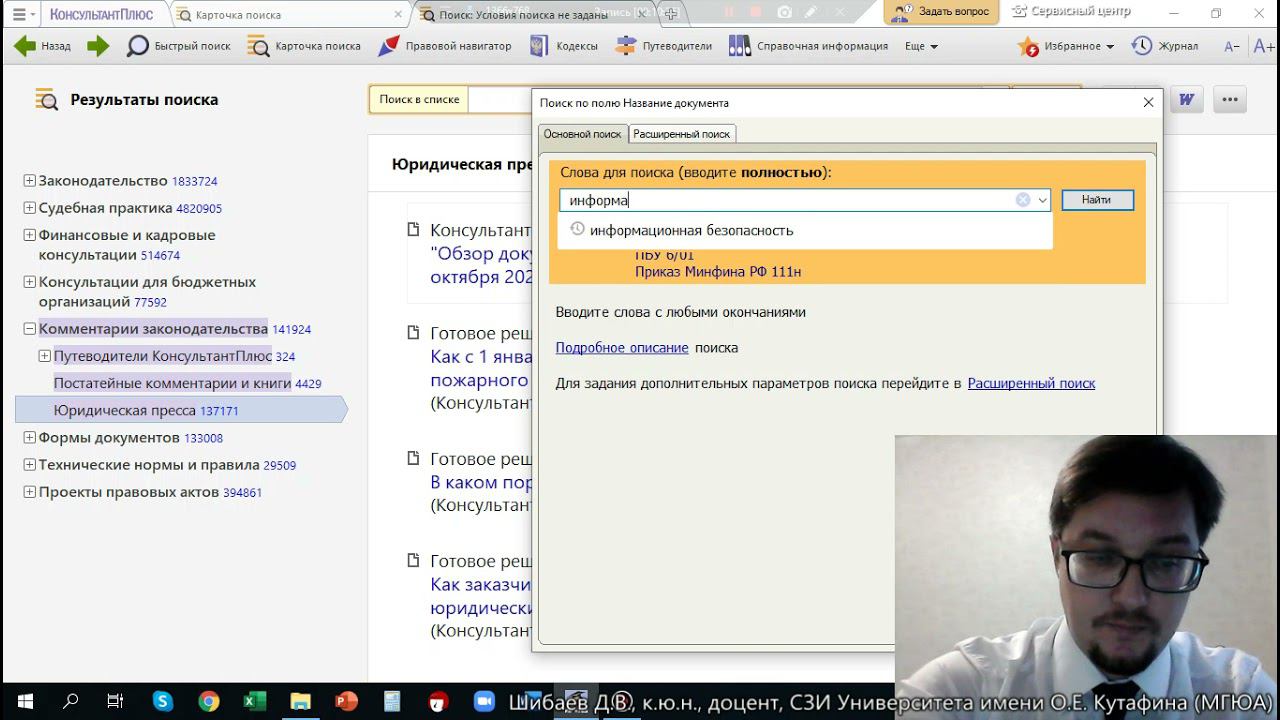Open Excel from the taskbar
The width and height of the screenshot is (1280, 720).
point(254,701)
